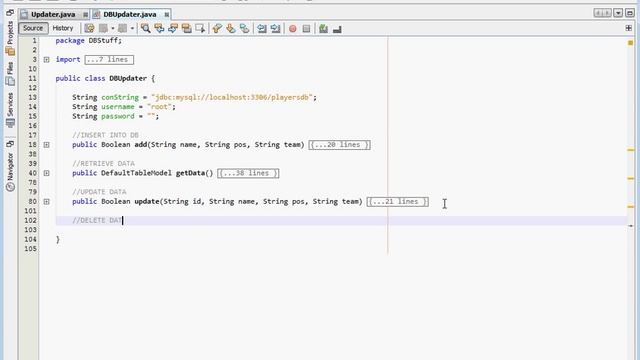Navigate back in editor history
Screen dimensions: 640x360
103,28
